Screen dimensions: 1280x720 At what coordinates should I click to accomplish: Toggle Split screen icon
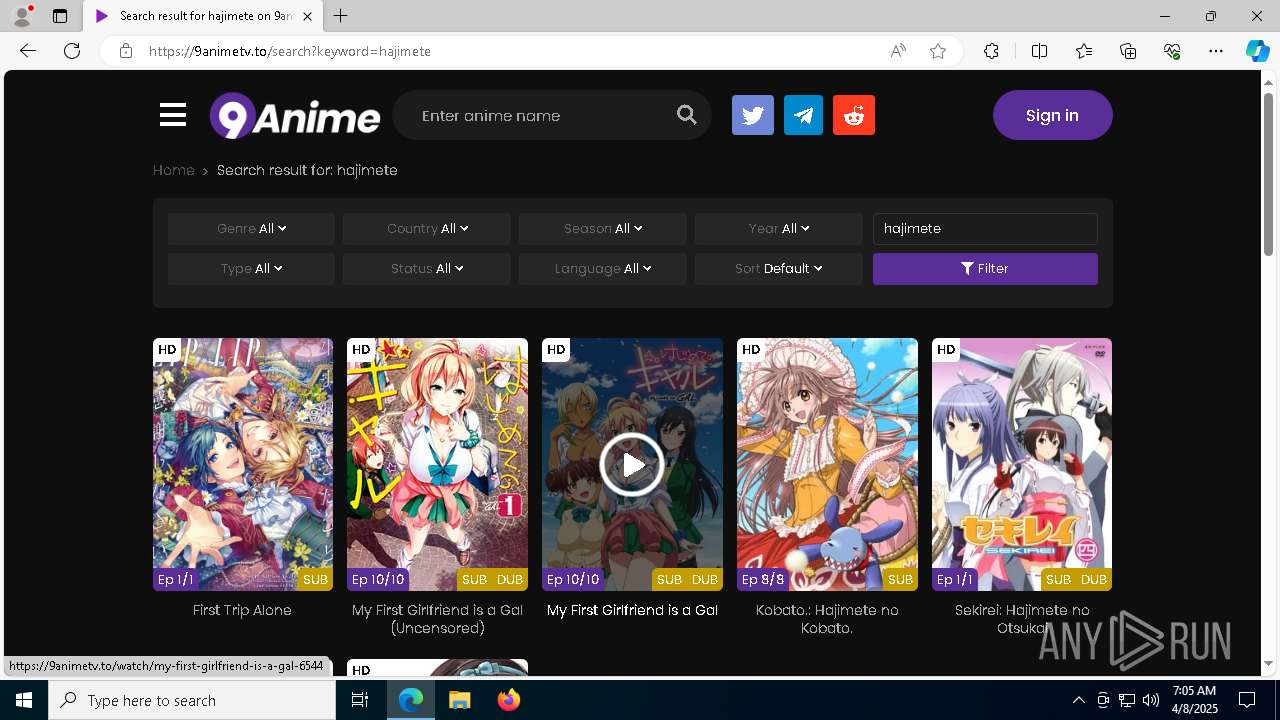[1039, 51]
